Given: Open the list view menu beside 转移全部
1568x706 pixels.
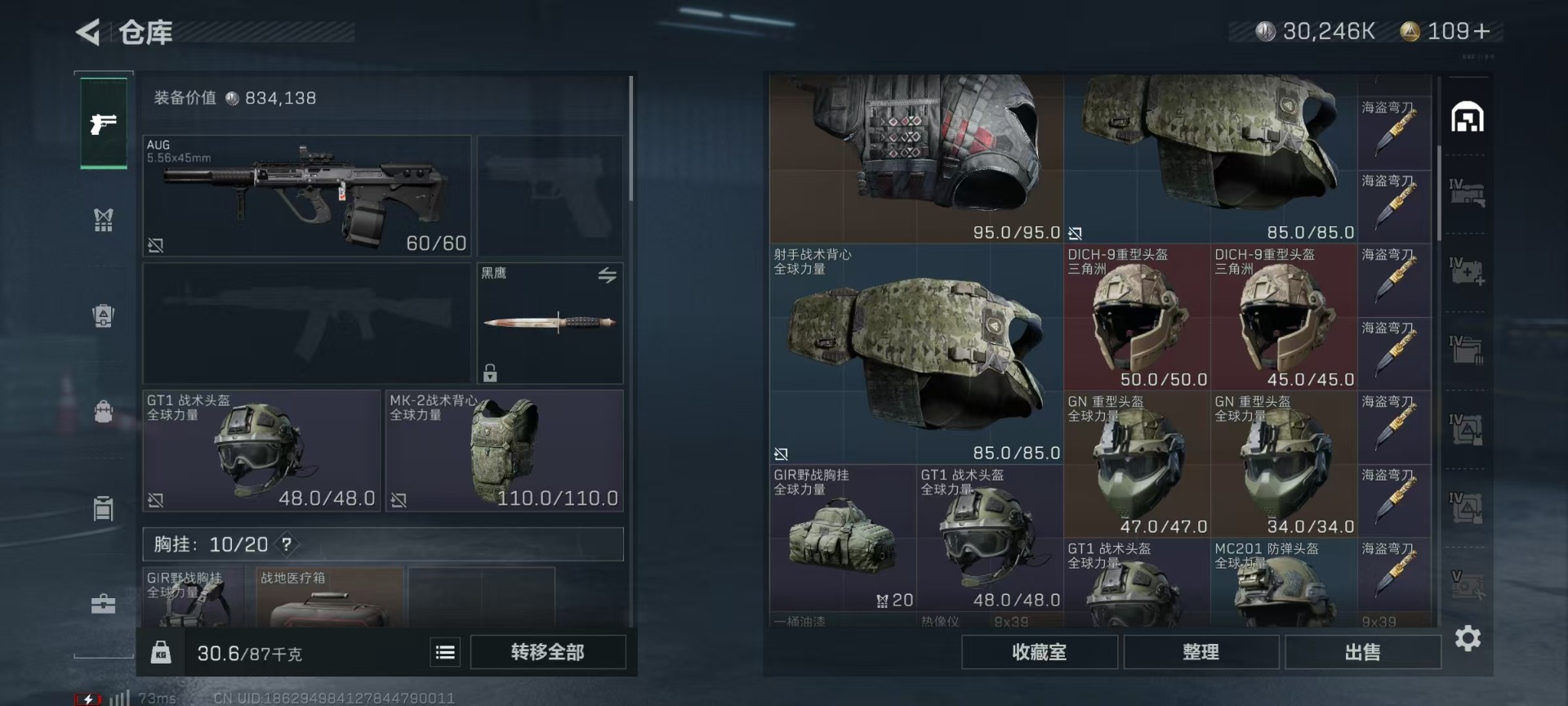Looking at the screenshot, I should click(x=445, y=652).
